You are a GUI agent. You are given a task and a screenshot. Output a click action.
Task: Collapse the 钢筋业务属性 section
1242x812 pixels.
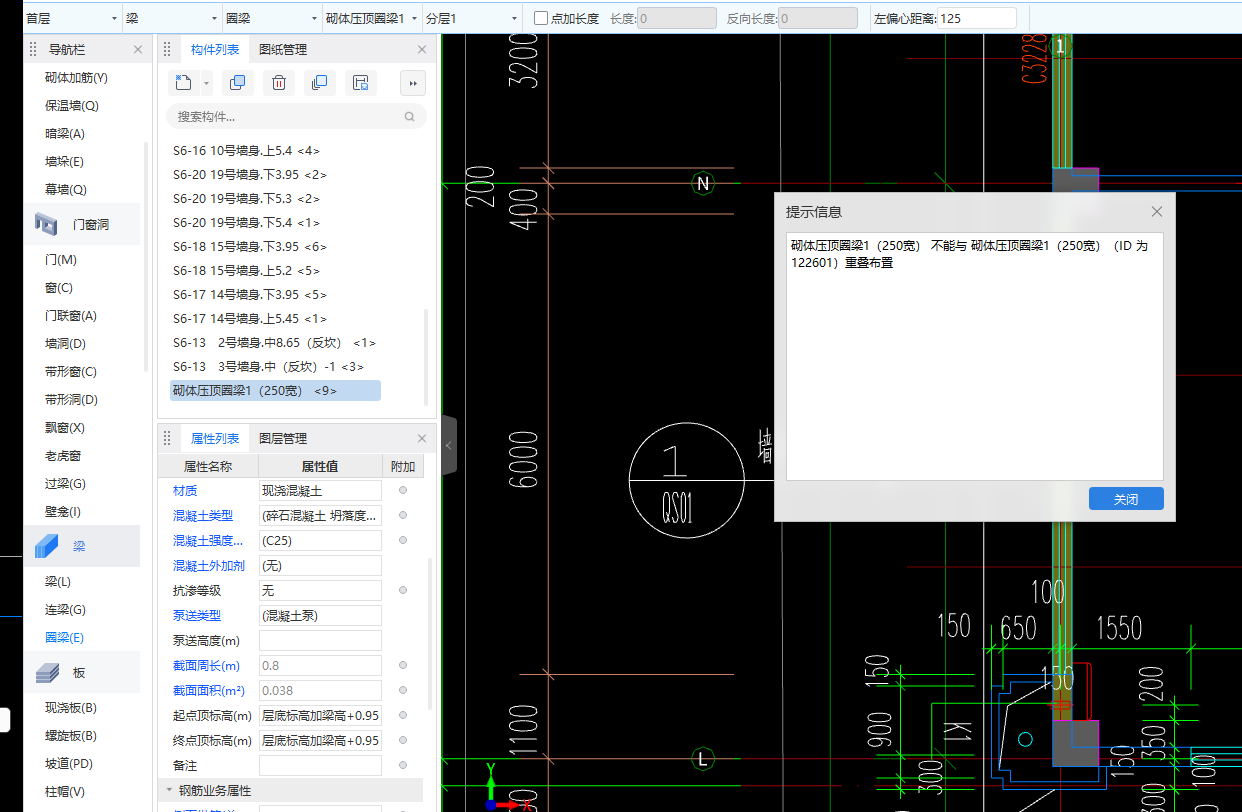coord(169,790)
